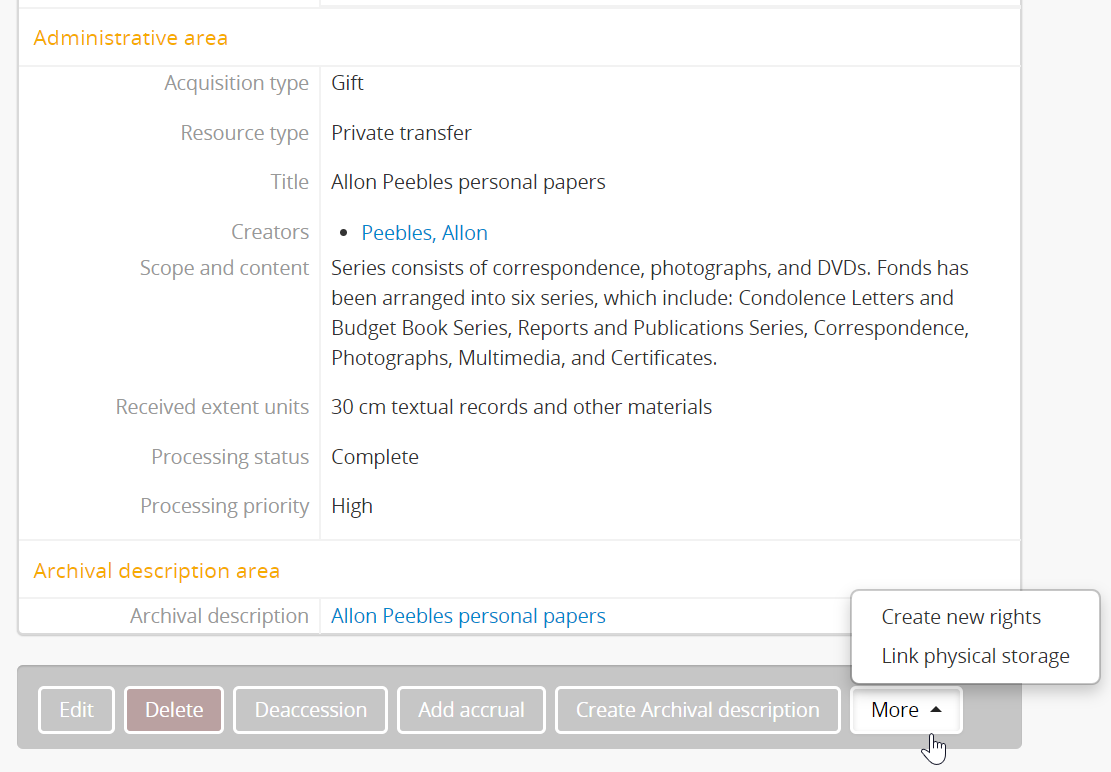Click the High processing priority value

coord(352,506)
